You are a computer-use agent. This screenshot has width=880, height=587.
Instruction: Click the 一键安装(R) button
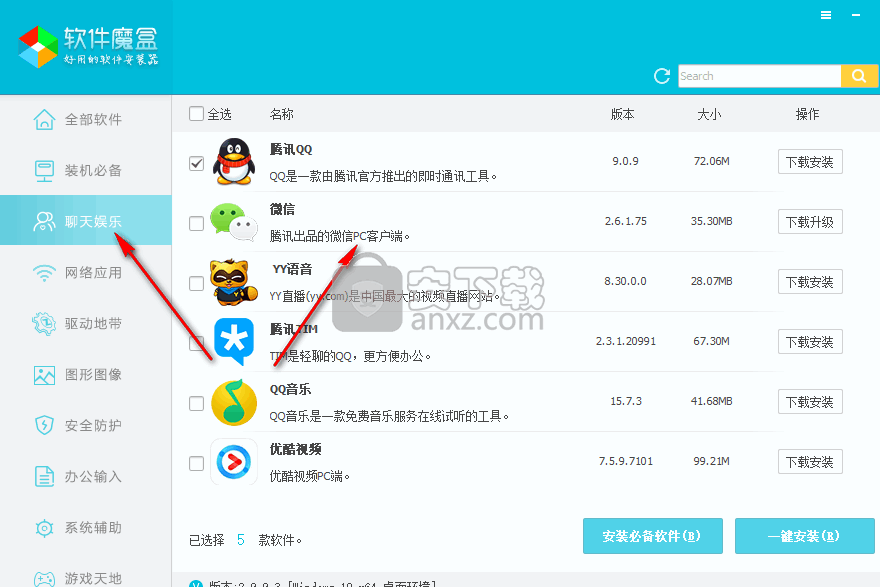[804, 536]
